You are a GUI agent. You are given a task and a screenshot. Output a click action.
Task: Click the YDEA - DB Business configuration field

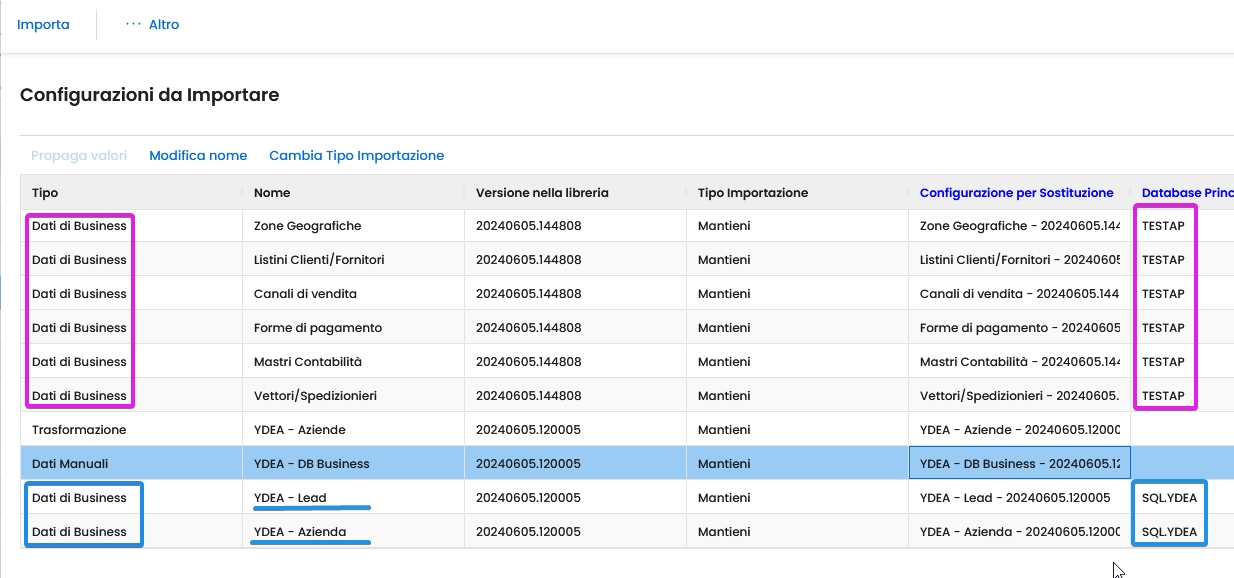tap(1018, 464)
